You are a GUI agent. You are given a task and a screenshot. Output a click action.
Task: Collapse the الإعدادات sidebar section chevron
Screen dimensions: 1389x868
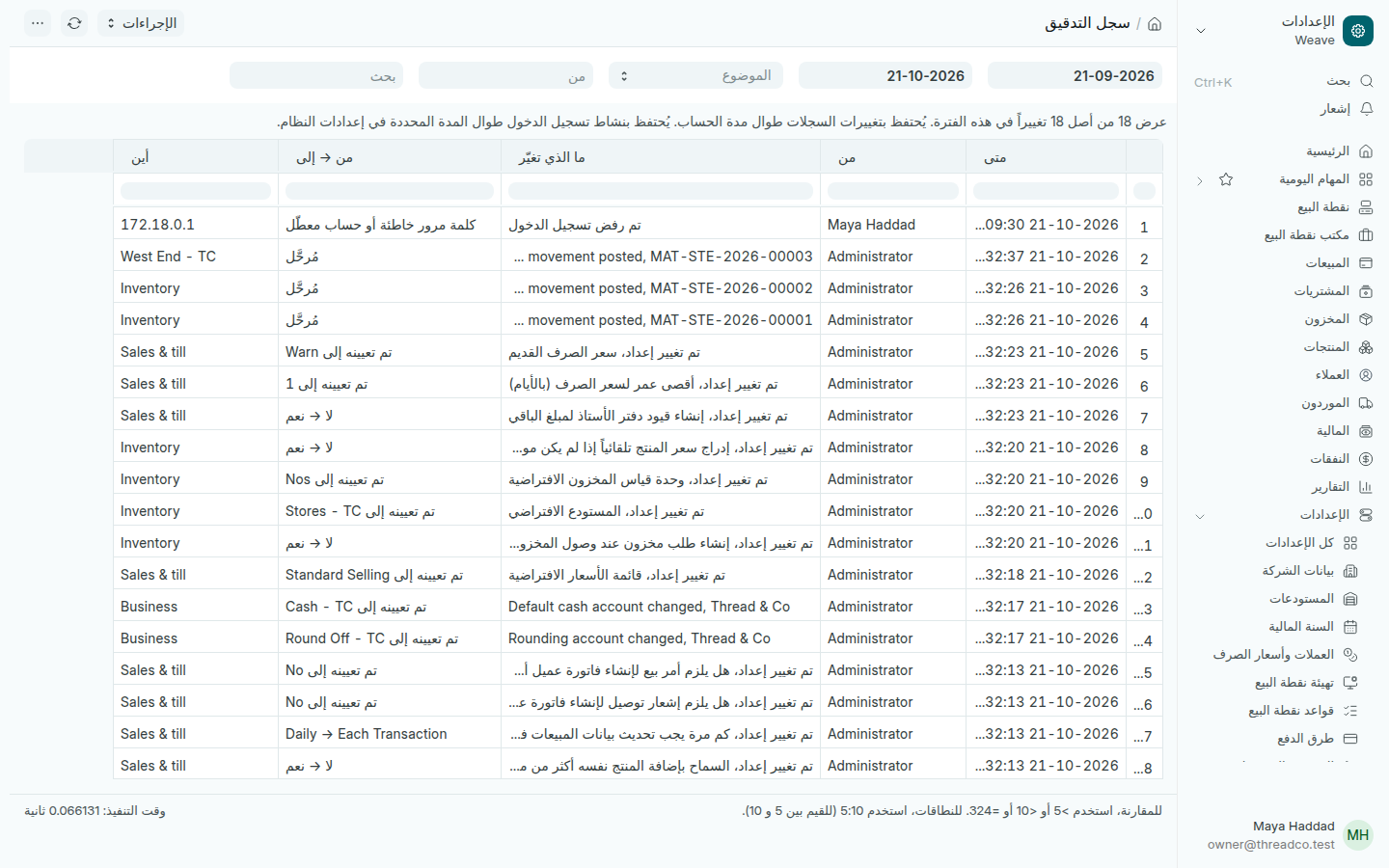(1200, 516)
